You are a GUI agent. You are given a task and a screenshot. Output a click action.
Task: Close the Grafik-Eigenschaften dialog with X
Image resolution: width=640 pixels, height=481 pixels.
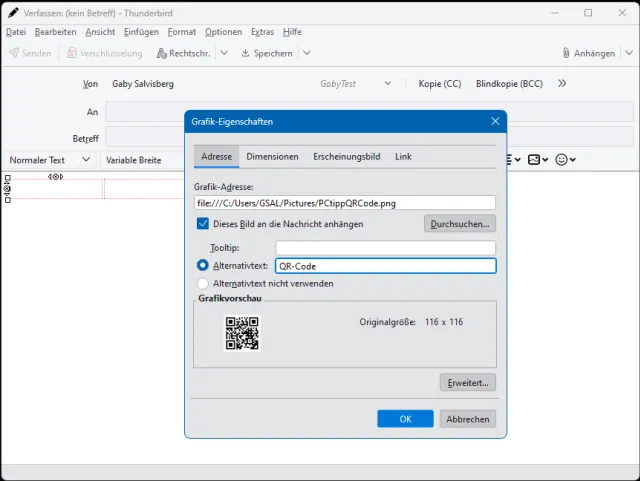494,121
